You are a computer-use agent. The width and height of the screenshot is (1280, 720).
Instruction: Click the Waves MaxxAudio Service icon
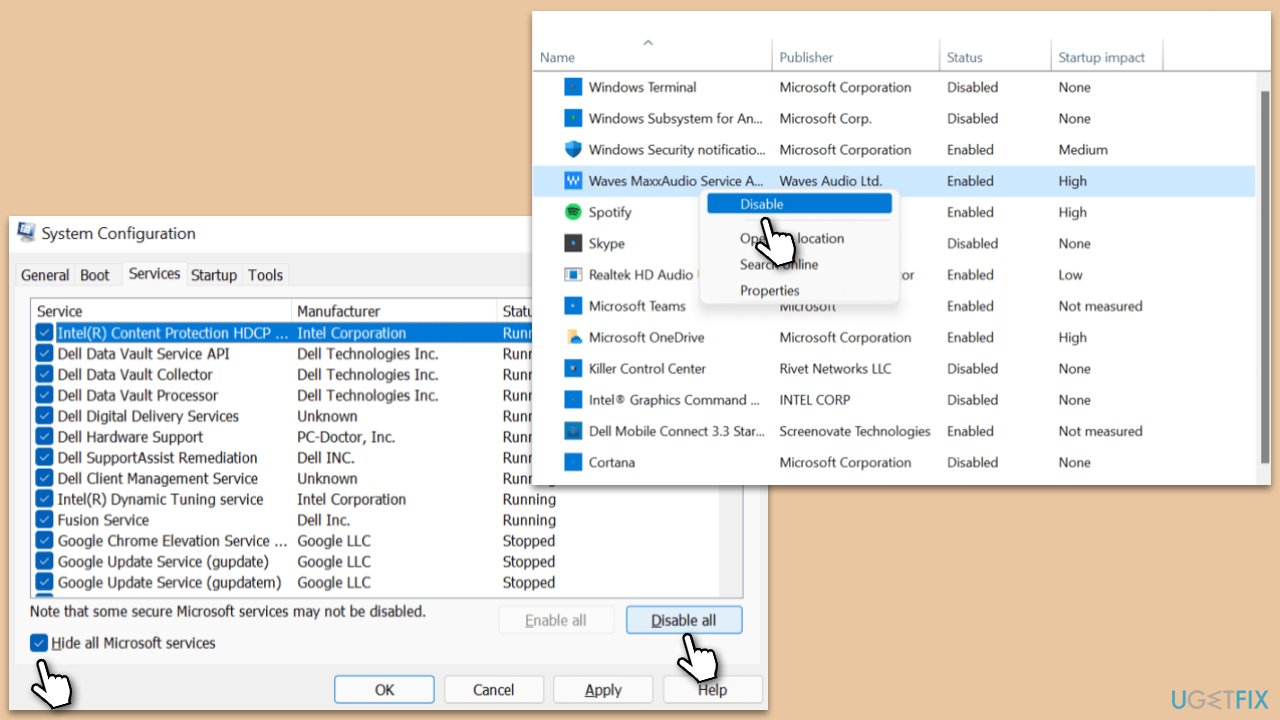click(573, 181)
